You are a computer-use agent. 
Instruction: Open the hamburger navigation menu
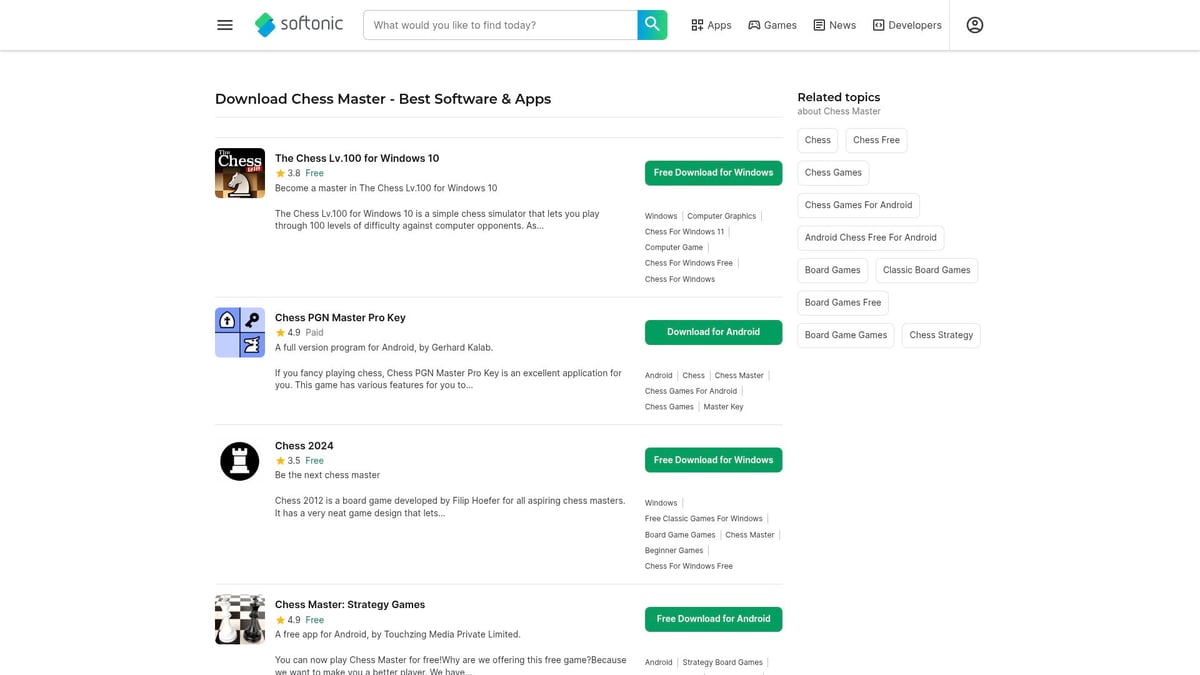click(224, 24)
